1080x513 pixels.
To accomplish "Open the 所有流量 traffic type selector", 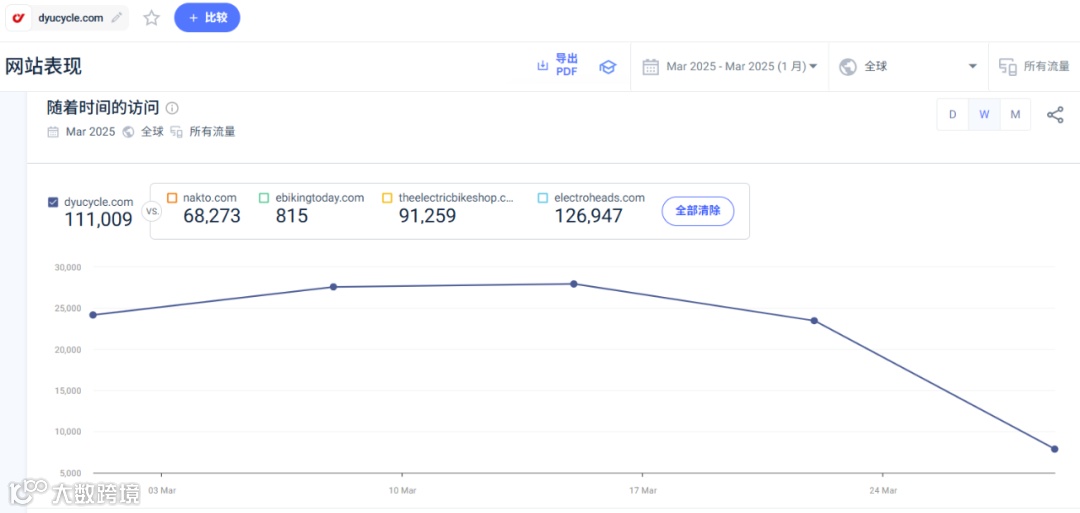I will click(1035, 66).
